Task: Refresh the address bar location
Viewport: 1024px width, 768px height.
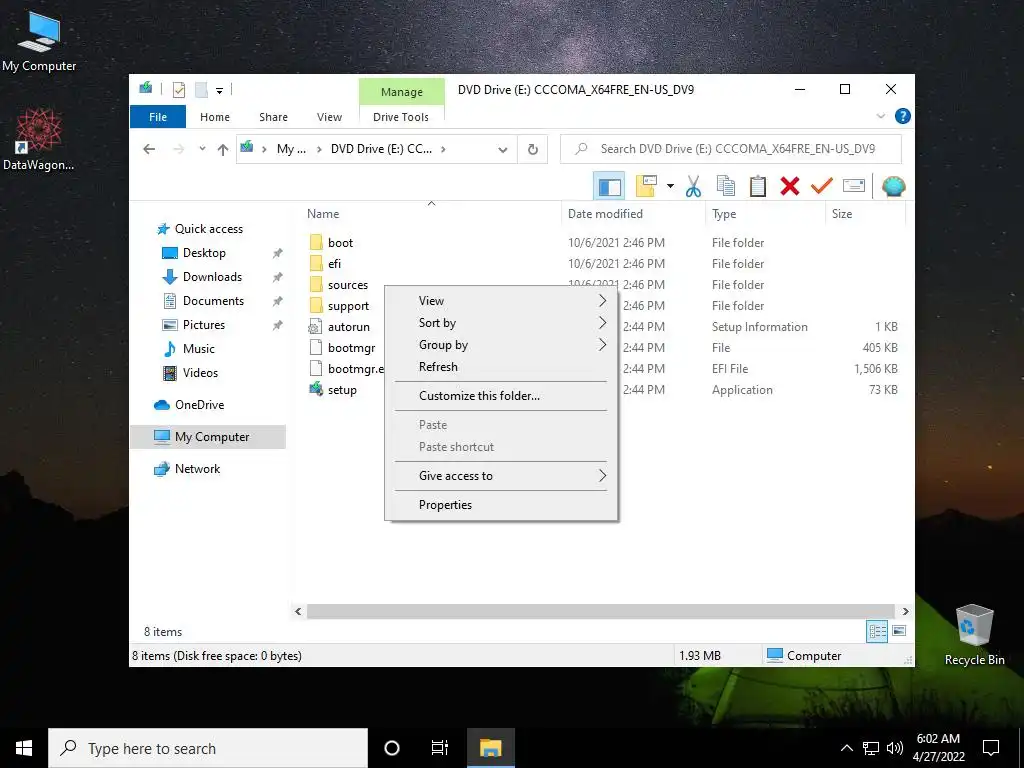Action: tap(533, 150)
